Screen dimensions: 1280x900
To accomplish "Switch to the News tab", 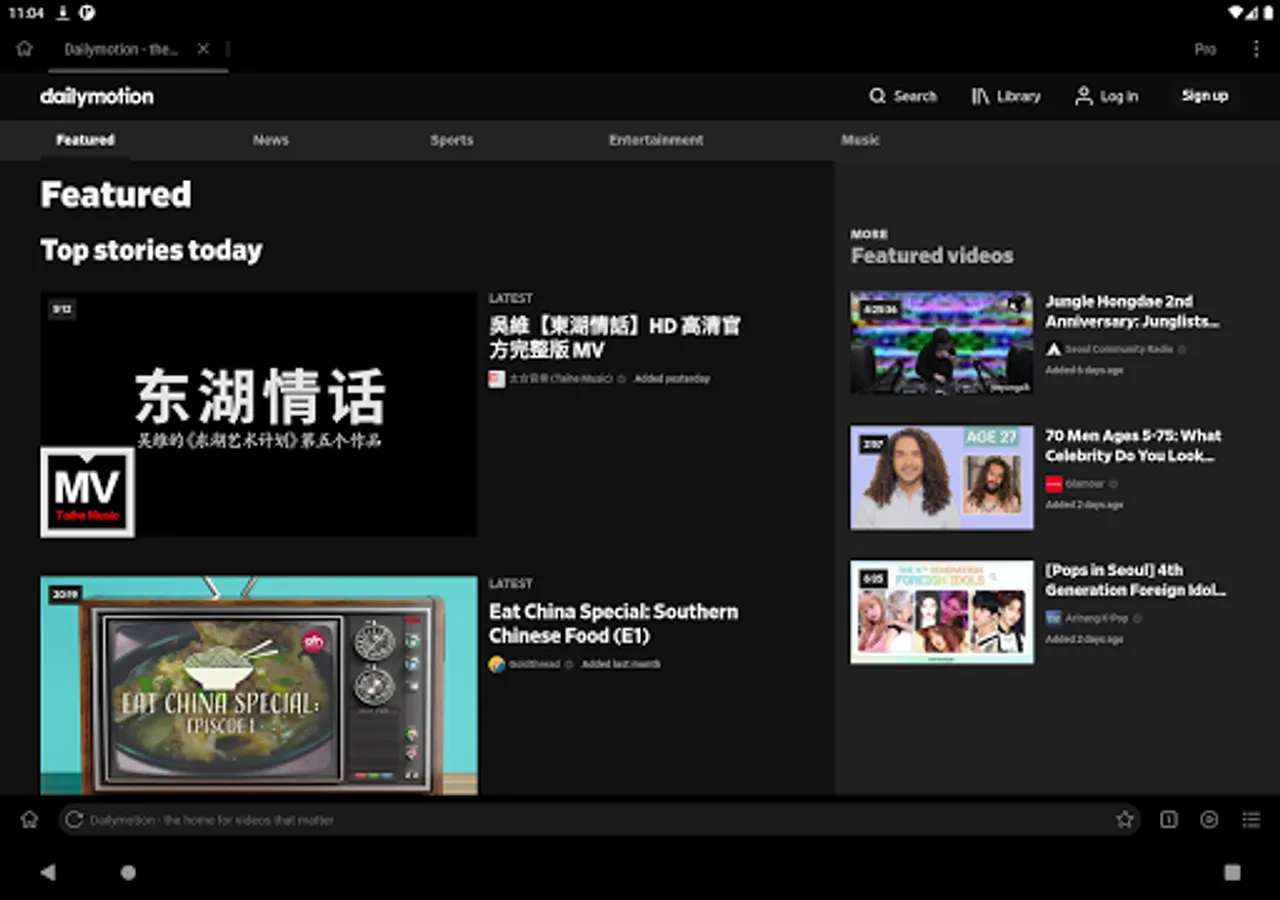I will 270,140.
